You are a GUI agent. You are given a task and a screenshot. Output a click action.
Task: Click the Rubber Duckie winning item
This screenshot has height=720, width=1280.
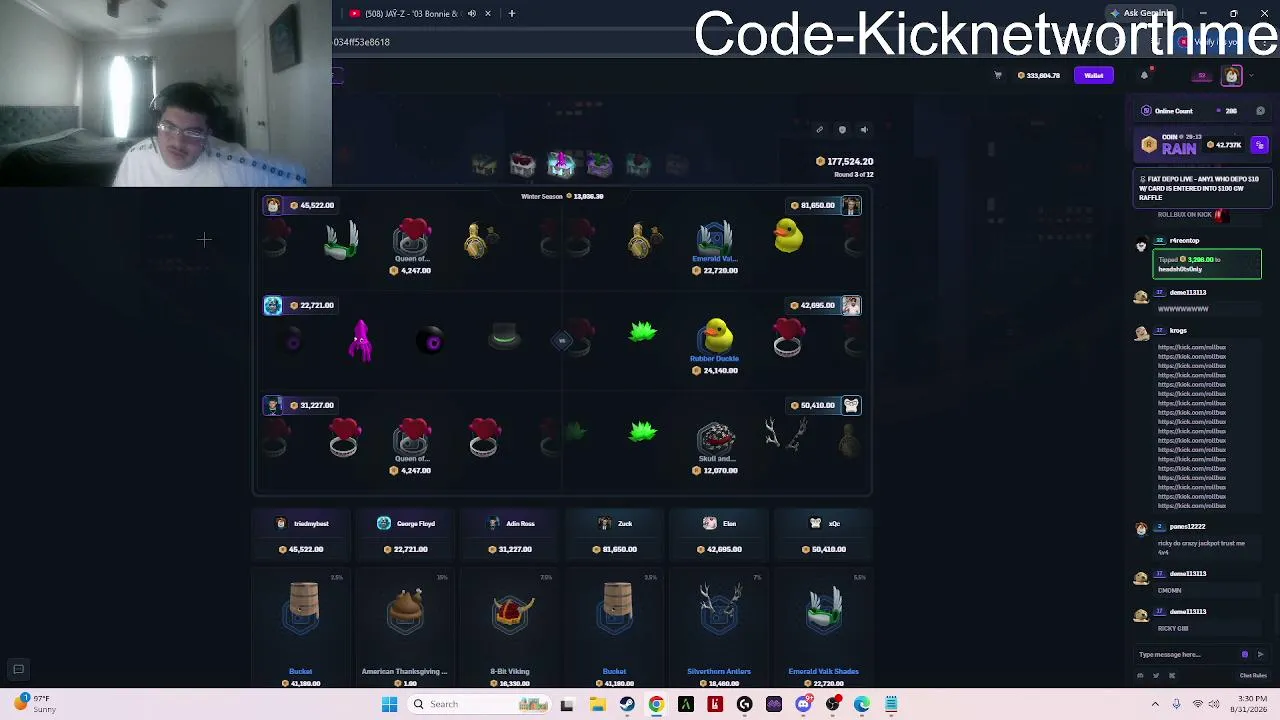(x=715, y=345)
